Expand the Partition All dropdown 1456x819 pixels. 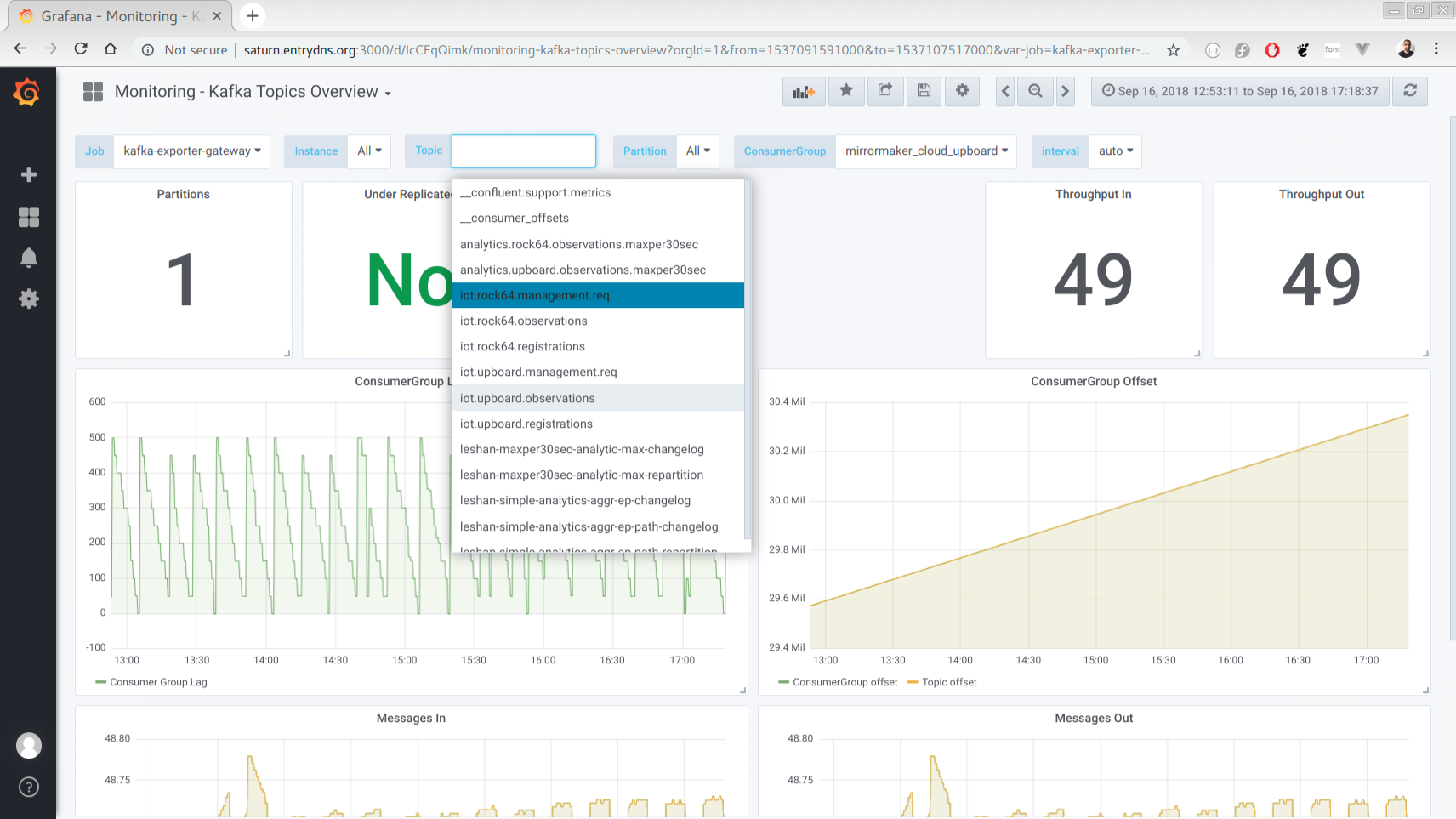click(698, 151)
